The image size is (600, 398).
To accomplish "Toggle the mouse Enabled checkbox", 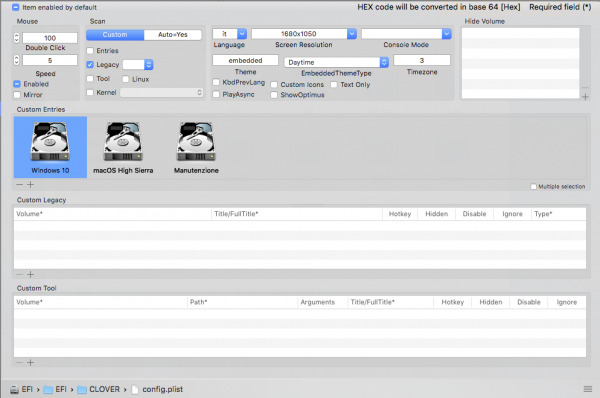I will click(x=17, y=84).
